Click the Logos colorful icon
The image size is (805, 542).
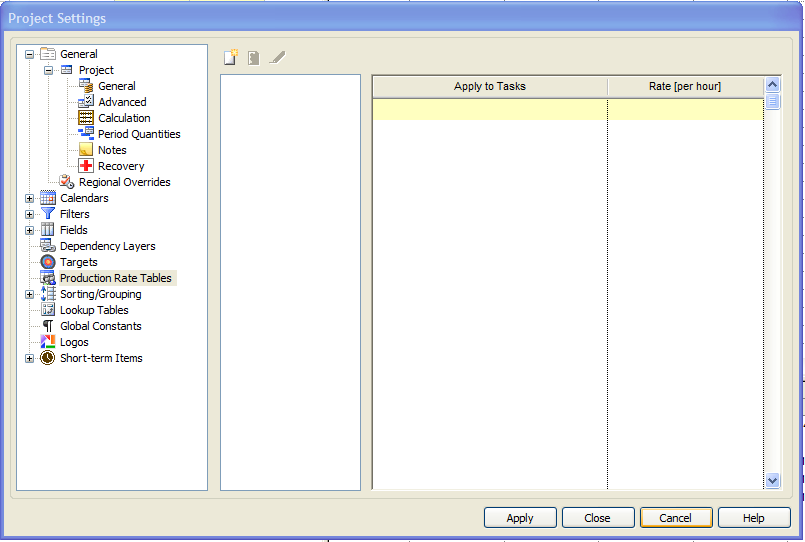point(48,342)
